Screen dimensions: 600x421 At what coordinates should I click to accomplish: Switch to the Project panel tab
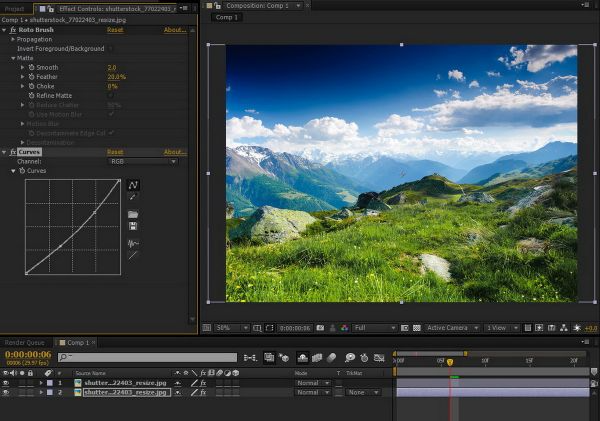click(x=14, y=8)
